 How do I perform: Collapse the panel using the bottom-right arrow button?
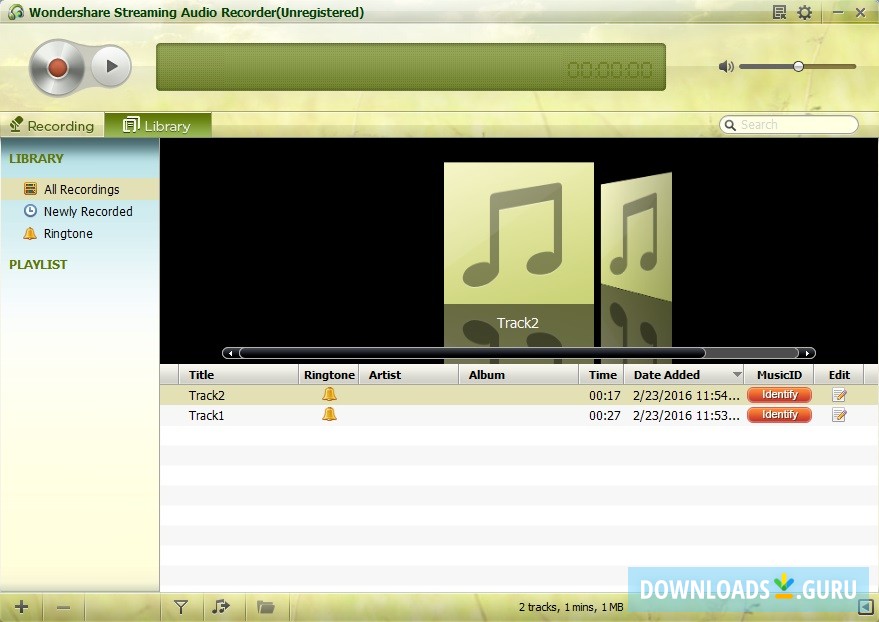click(x=864, y=606)
